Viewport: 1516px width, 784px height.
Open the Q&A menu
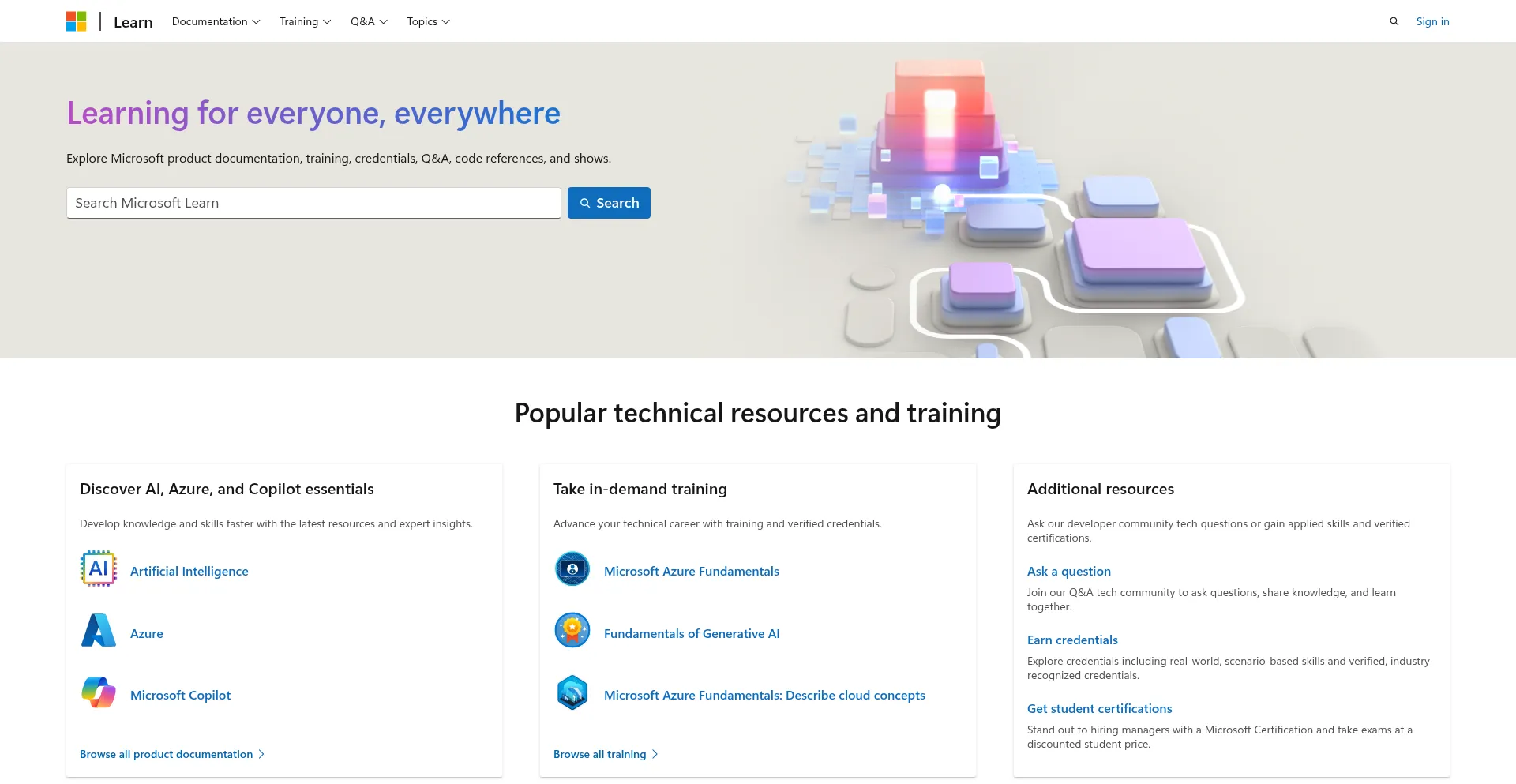368,21
